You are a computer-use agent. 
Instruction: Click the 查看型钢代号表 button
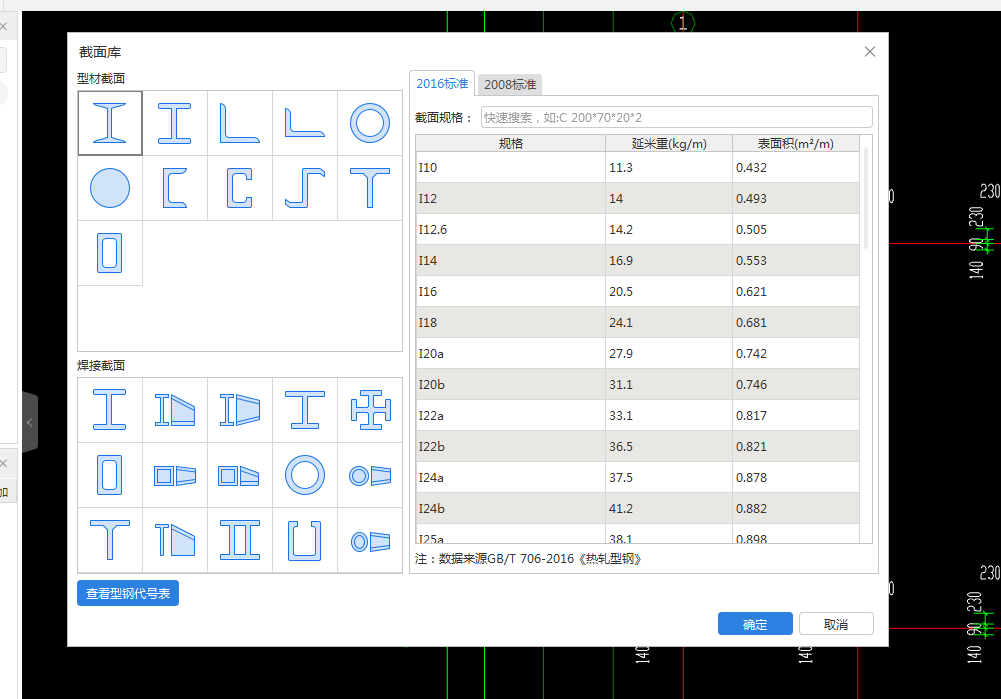[x=128, y=593]
